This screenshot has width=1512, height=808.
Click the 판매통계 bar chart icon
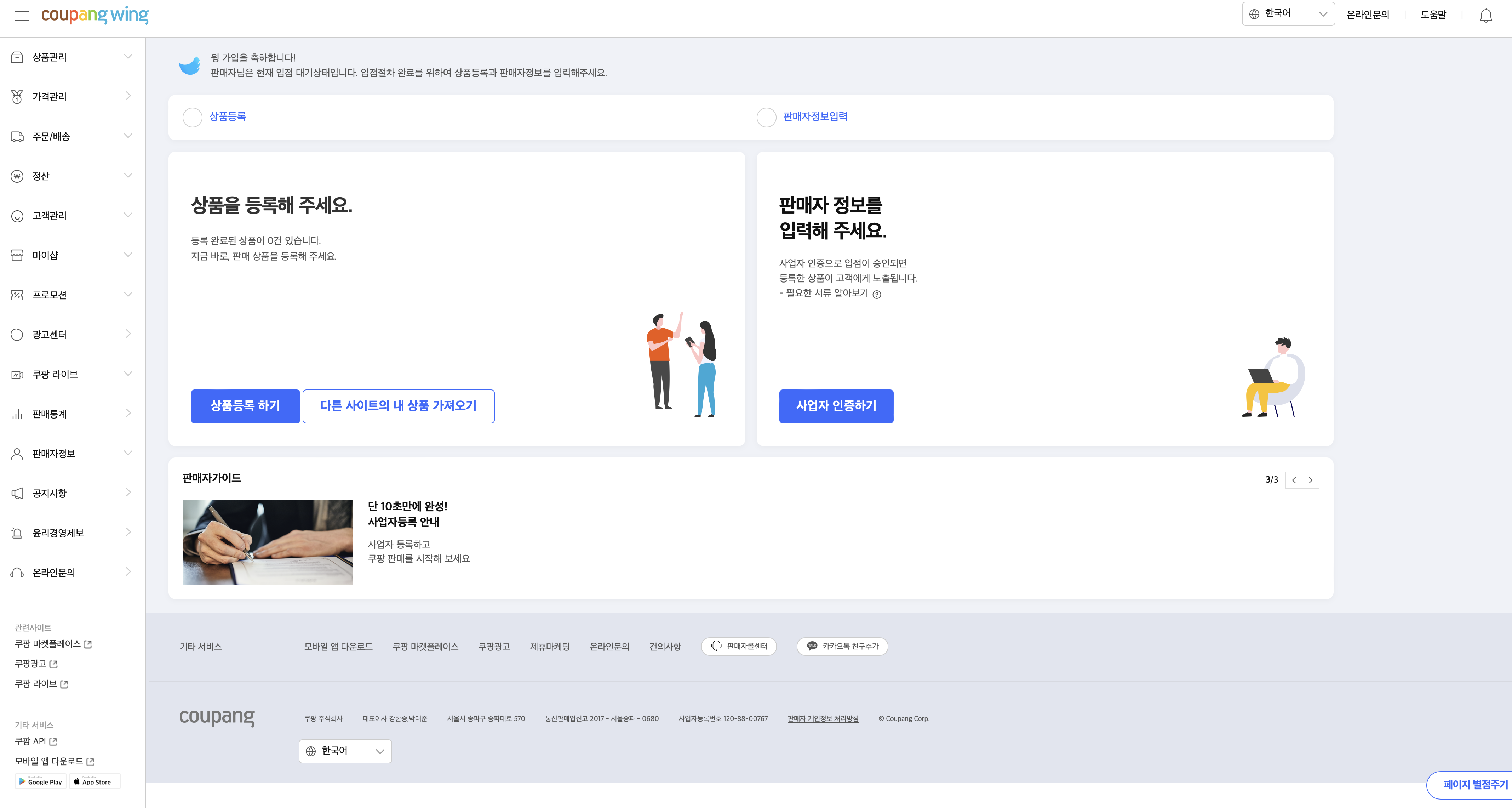(x=17, y=414)
